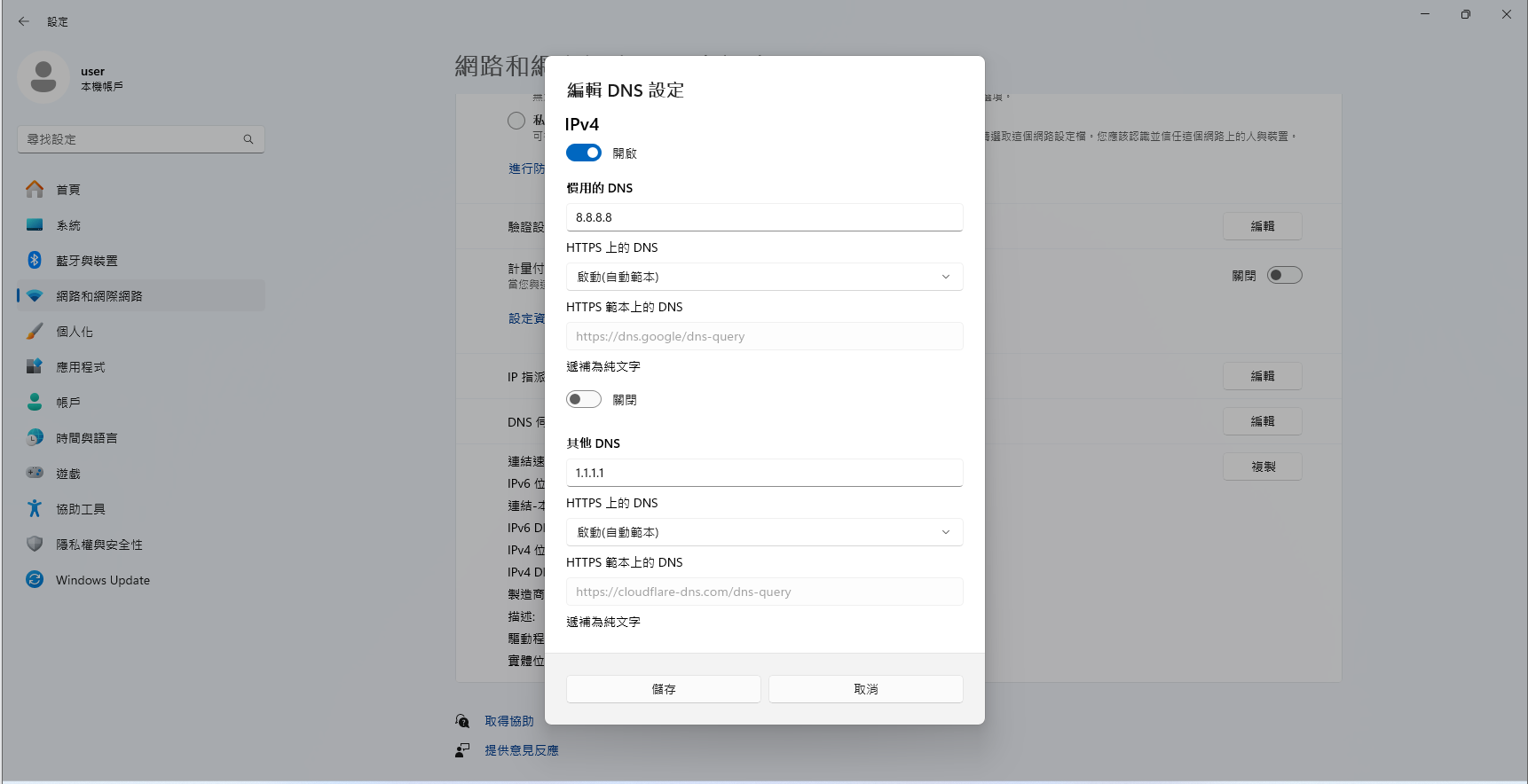Go to 藍牙與裝置 settings

click(x=141, y=260)
